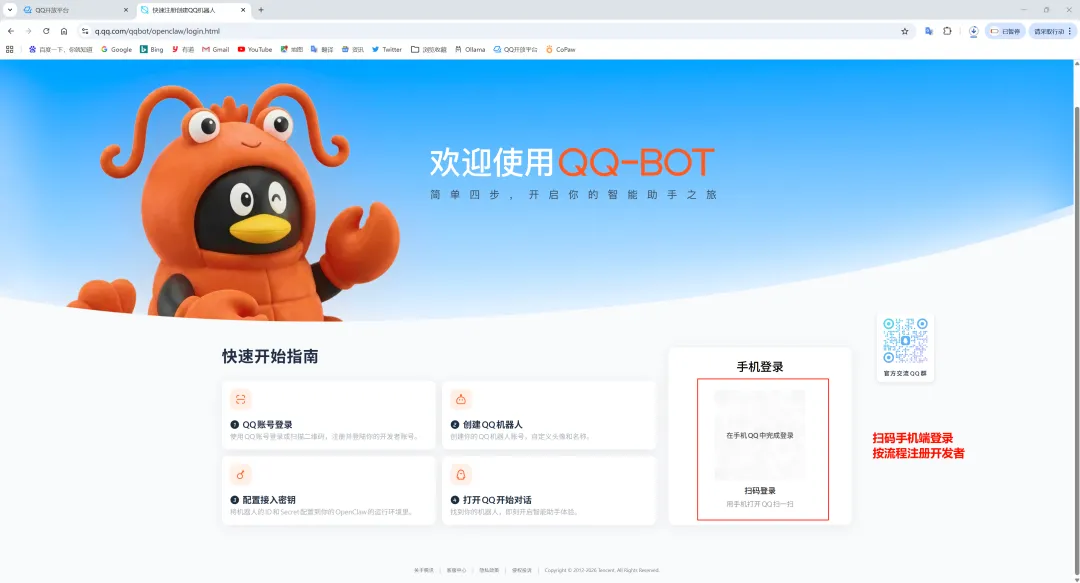Click the 官方交流QQ群 QR code
This screenshot has height=583, width=1080.
(x=905, y=340)
